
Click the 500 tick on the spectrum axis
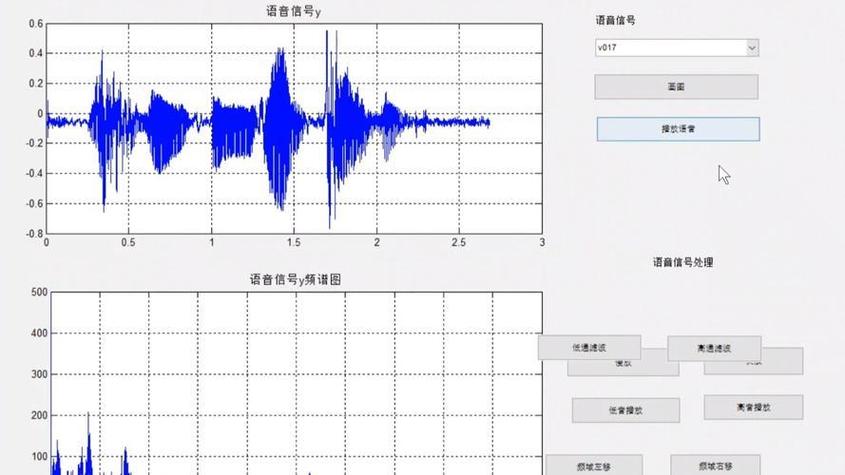click(x=39, y=292)
